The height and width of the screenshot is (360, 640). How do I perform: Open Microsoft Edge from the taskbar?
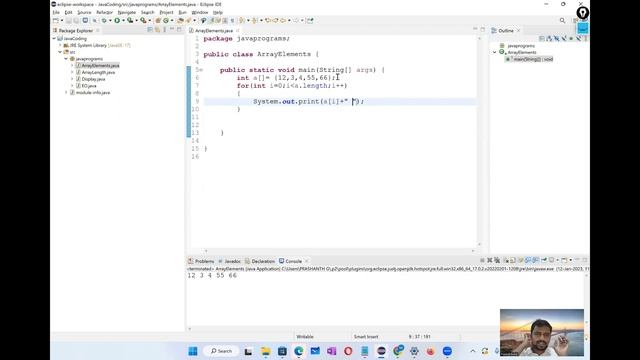[298, 351]
